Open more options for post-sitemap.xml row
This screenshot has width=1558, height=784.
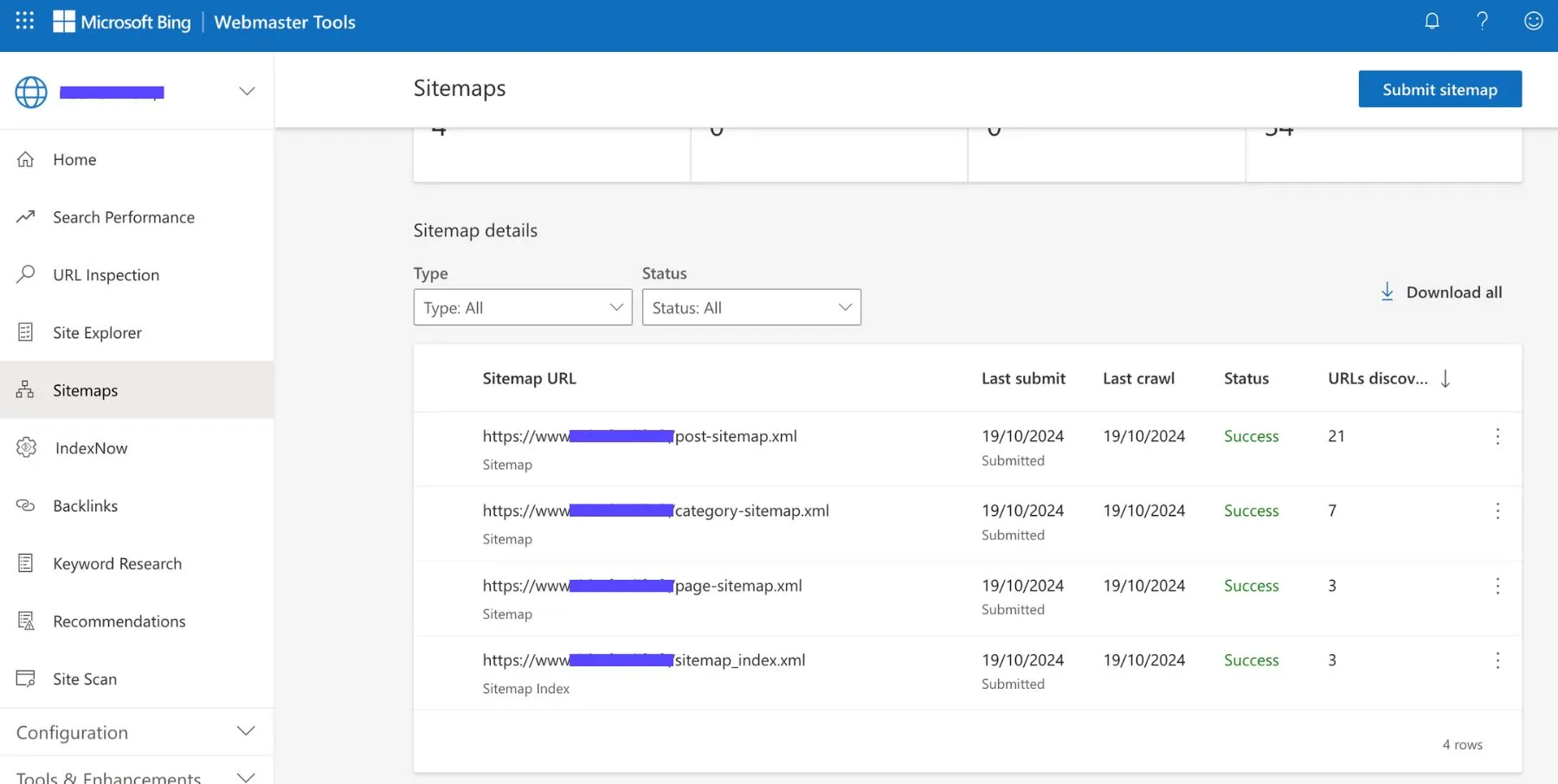(1497, 436)
